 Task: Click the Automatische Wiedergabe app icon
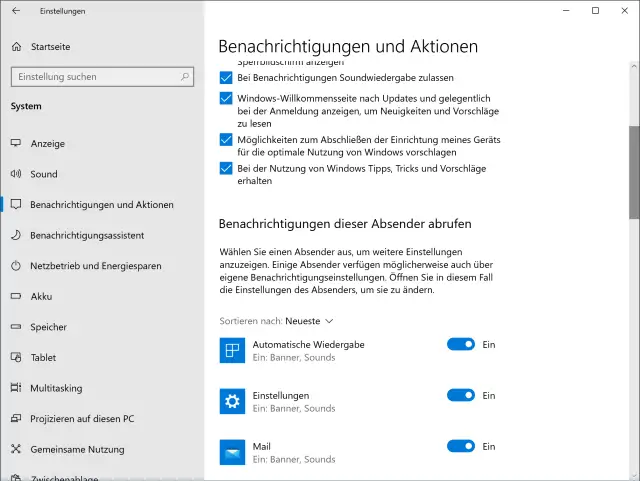(232, 350)
